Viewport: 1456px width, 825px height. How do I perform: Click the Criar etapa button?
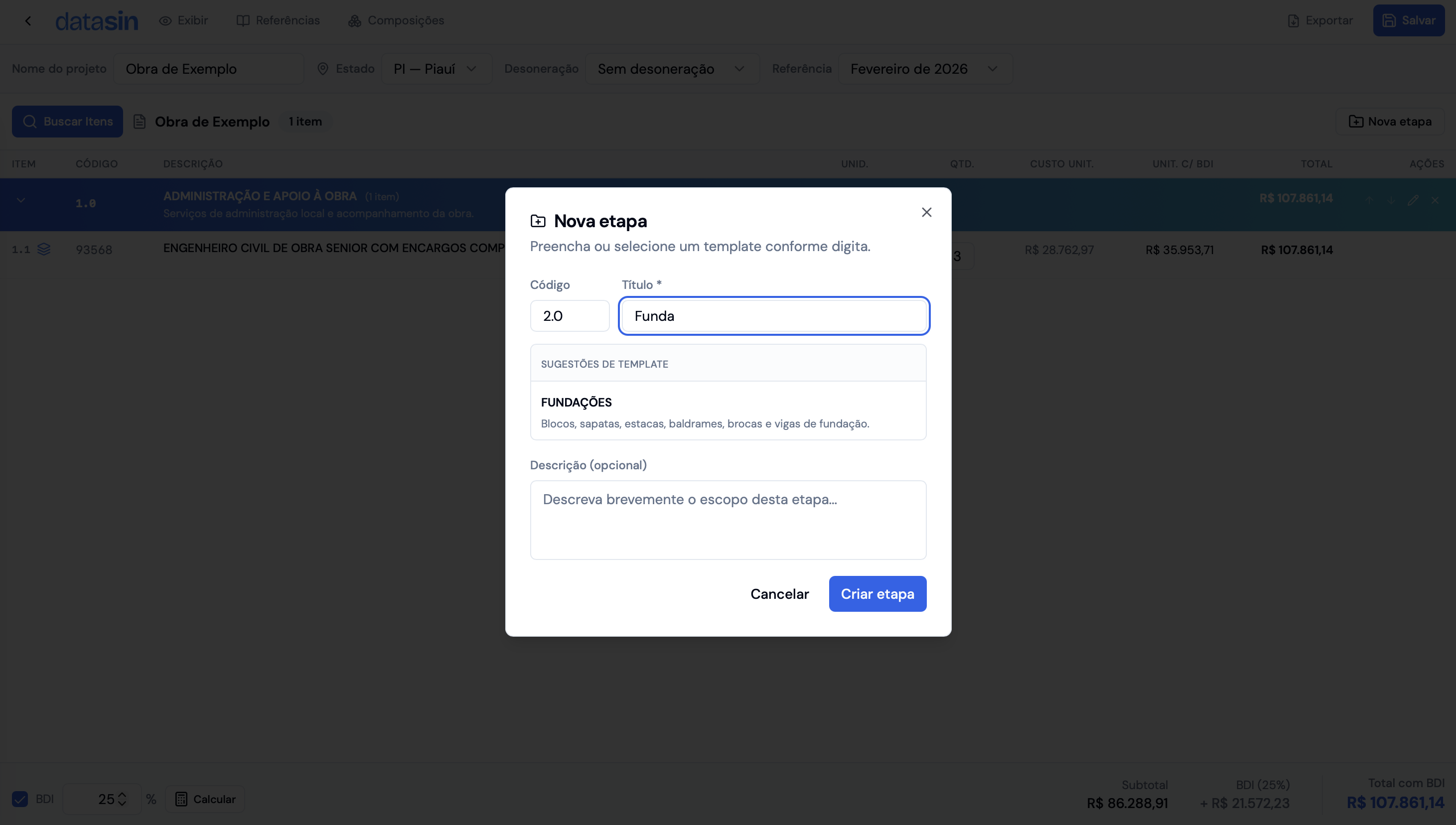(x=877, y=594)
